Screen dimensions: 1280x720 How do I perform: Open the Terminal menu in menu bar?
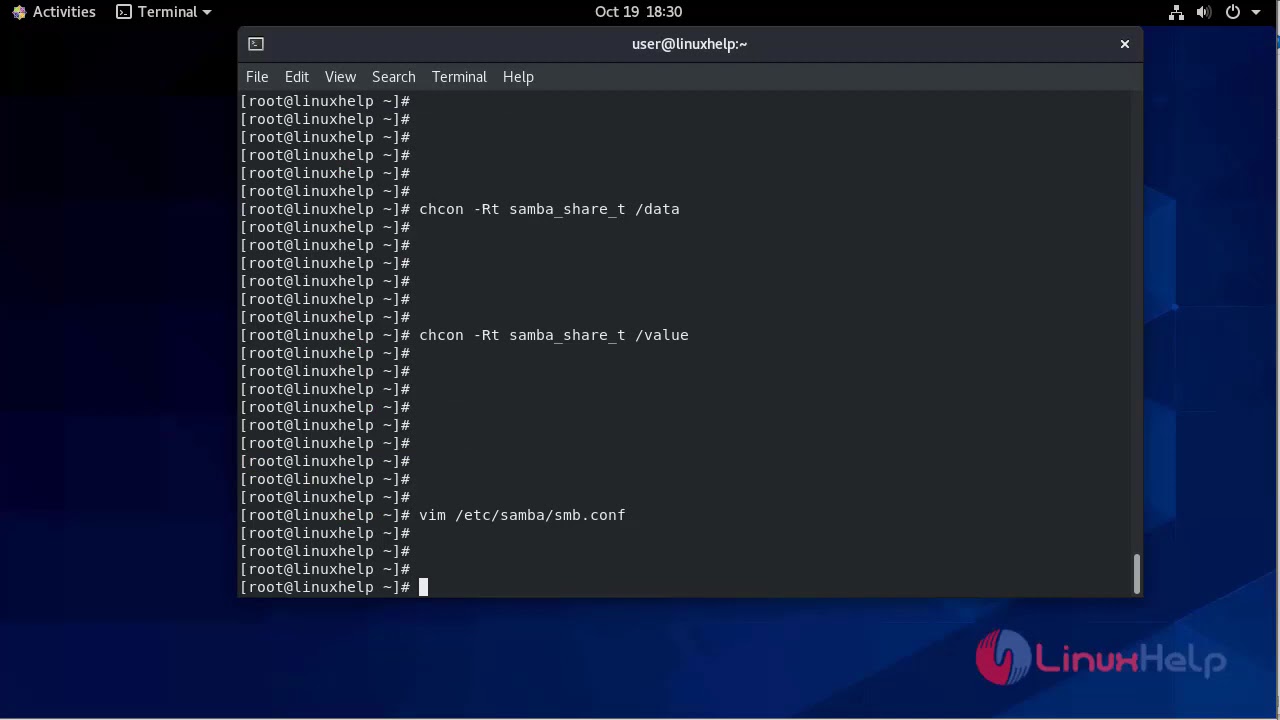[459, 77]
